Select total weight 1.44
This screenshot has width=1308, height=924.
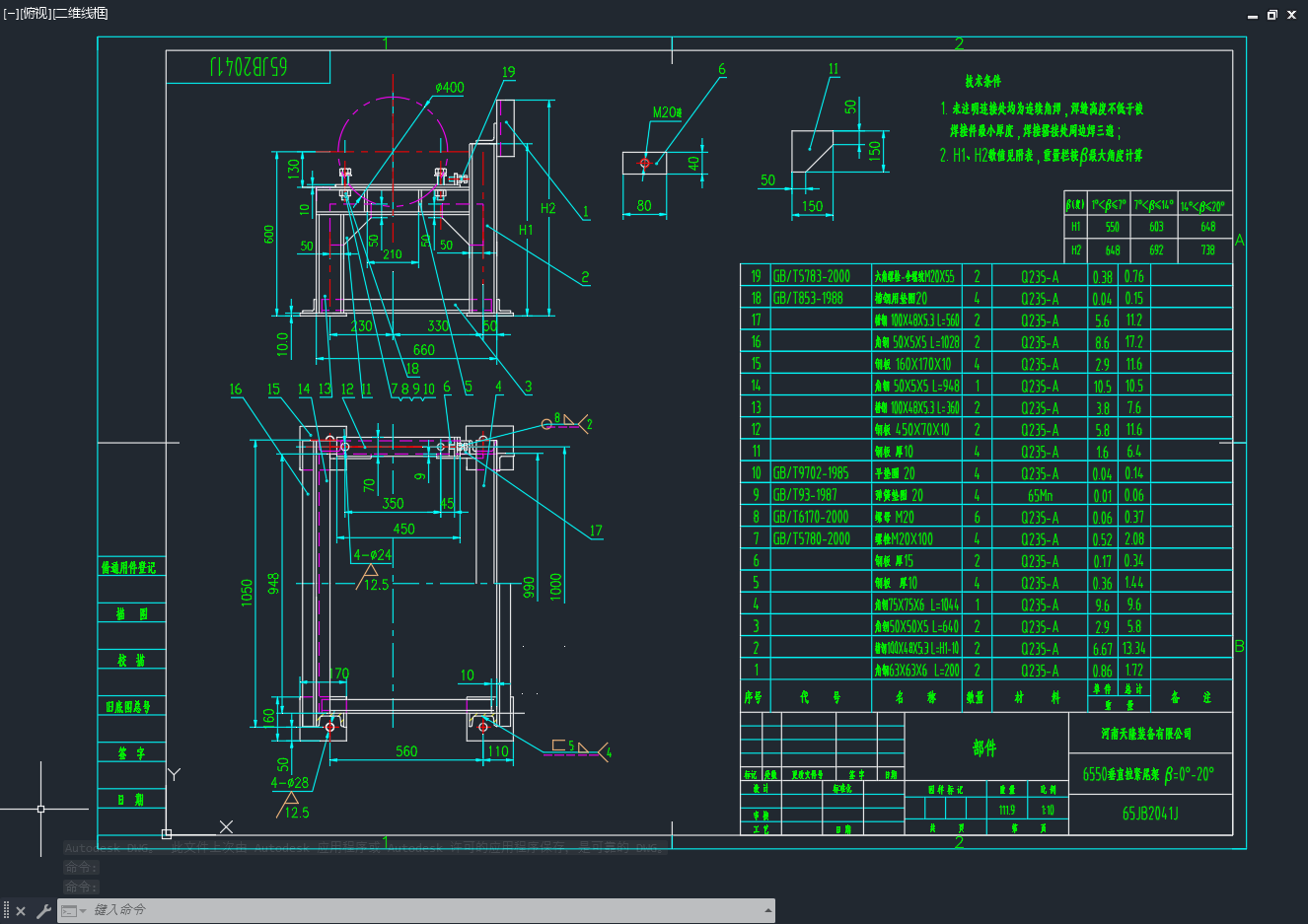(1134, 583)
